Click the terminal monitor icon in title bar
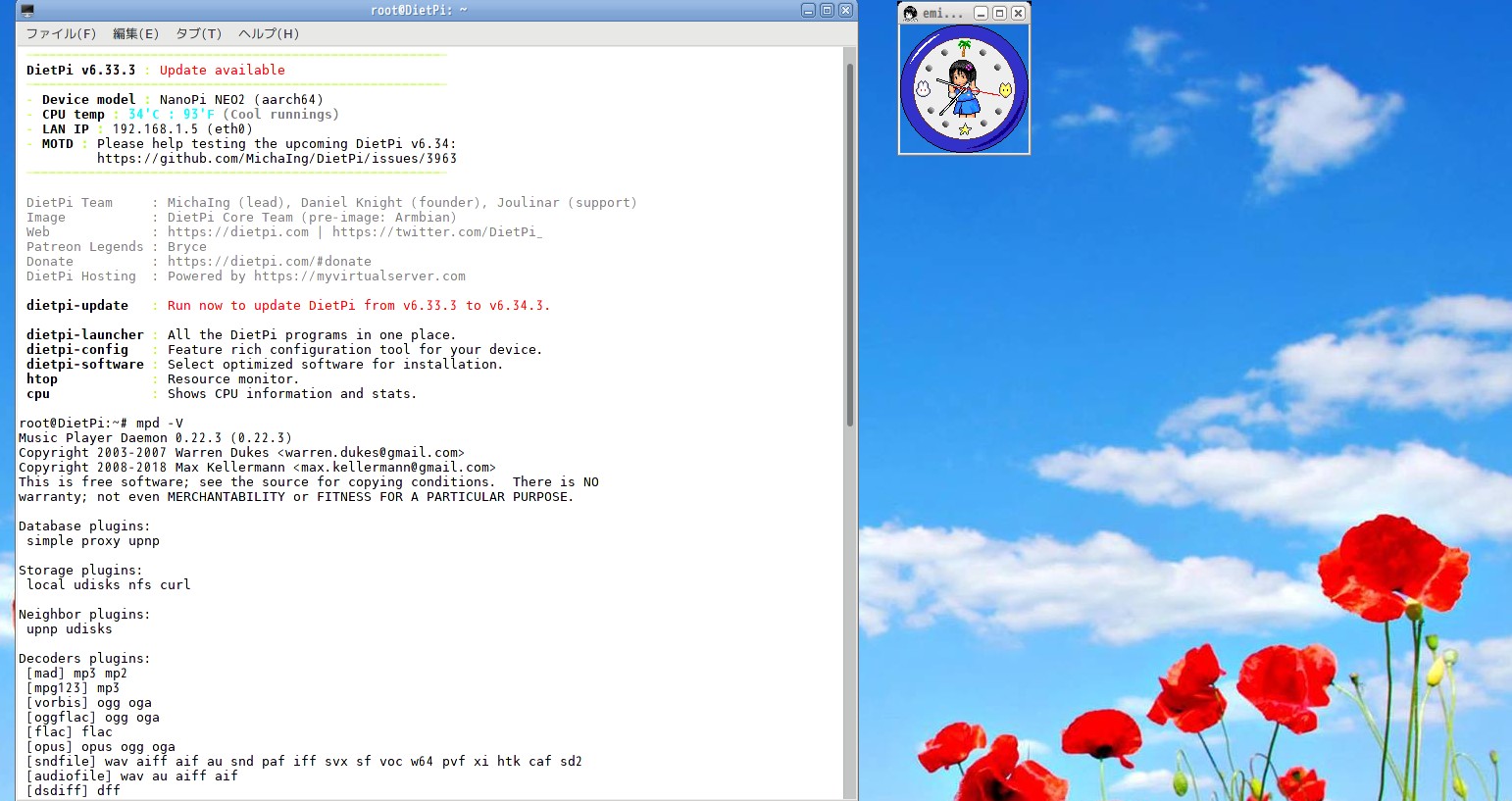This screenshot has width=1512, height=801. [27, 11]
